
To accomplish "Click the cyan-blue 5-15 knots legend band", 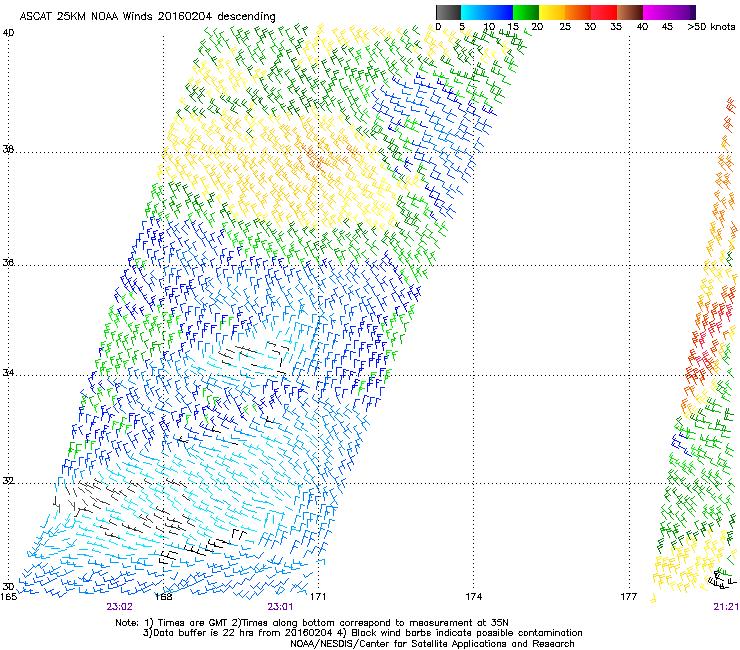I will point(487,12).
